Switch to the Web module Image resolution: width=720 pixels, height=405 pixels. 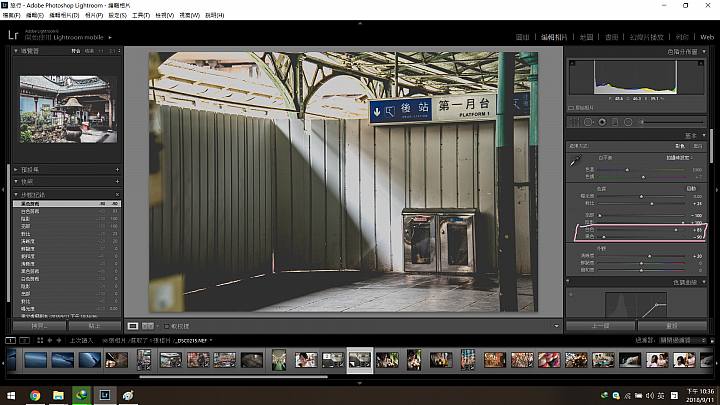tap(707, 37)
